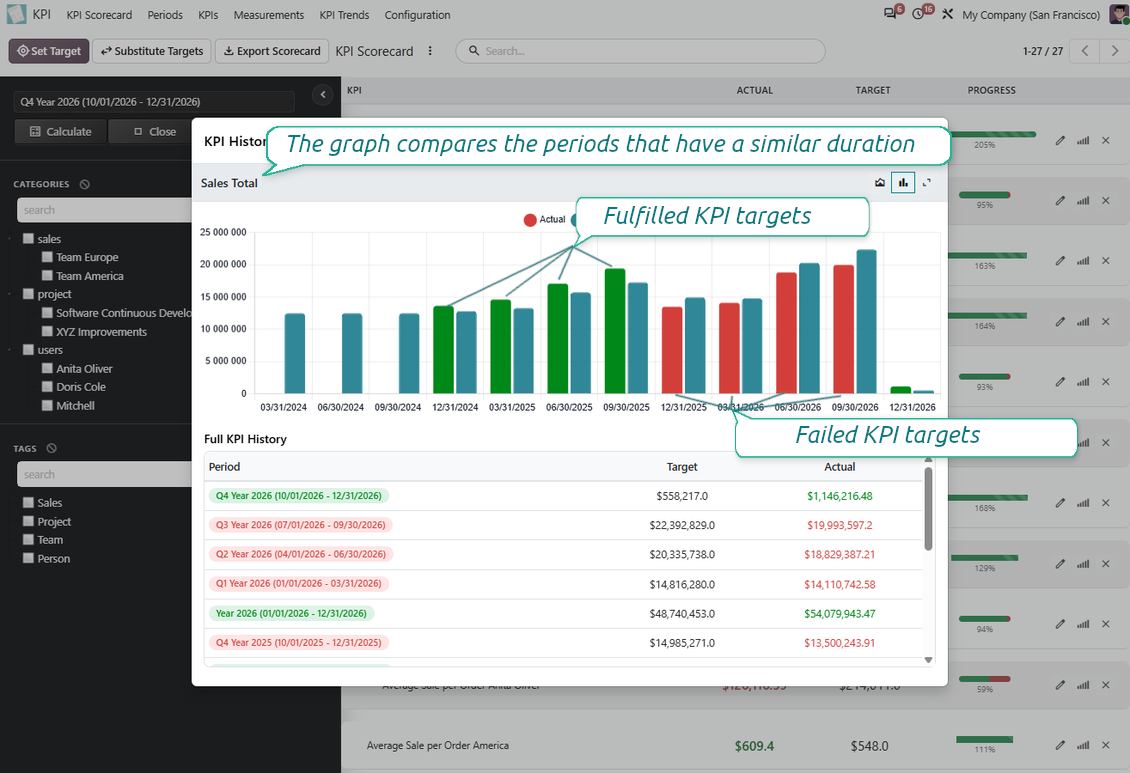This screenshot has width=1130, height=773.
Task: Enable the XYZ Improvements checkbox
Action: coord(48,331)
